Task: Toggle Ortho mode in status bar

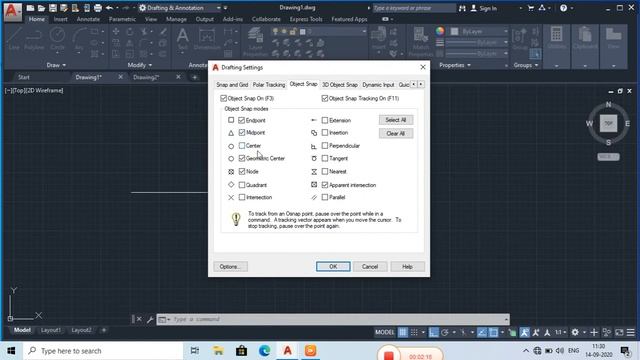Action: point(433,332)
